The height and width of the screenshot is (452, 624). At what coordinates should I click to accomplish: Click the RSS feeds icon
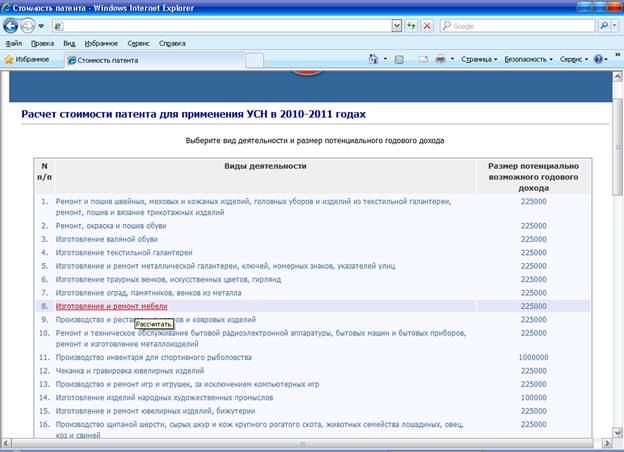[x=399, y=60]
